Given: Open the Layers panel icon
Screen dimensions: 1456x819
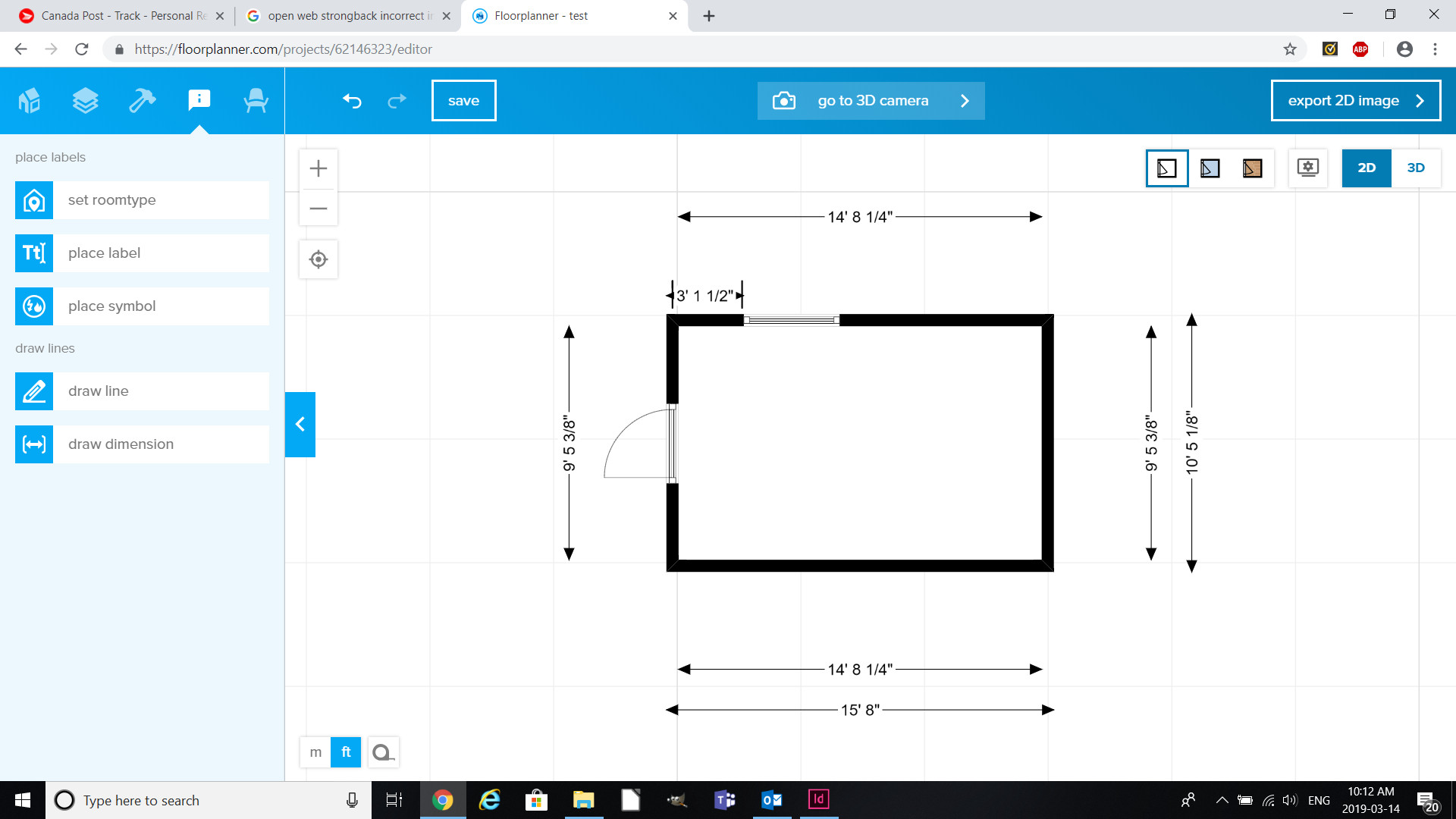Looking at the screenshot, I should click(x=86, y=100).
